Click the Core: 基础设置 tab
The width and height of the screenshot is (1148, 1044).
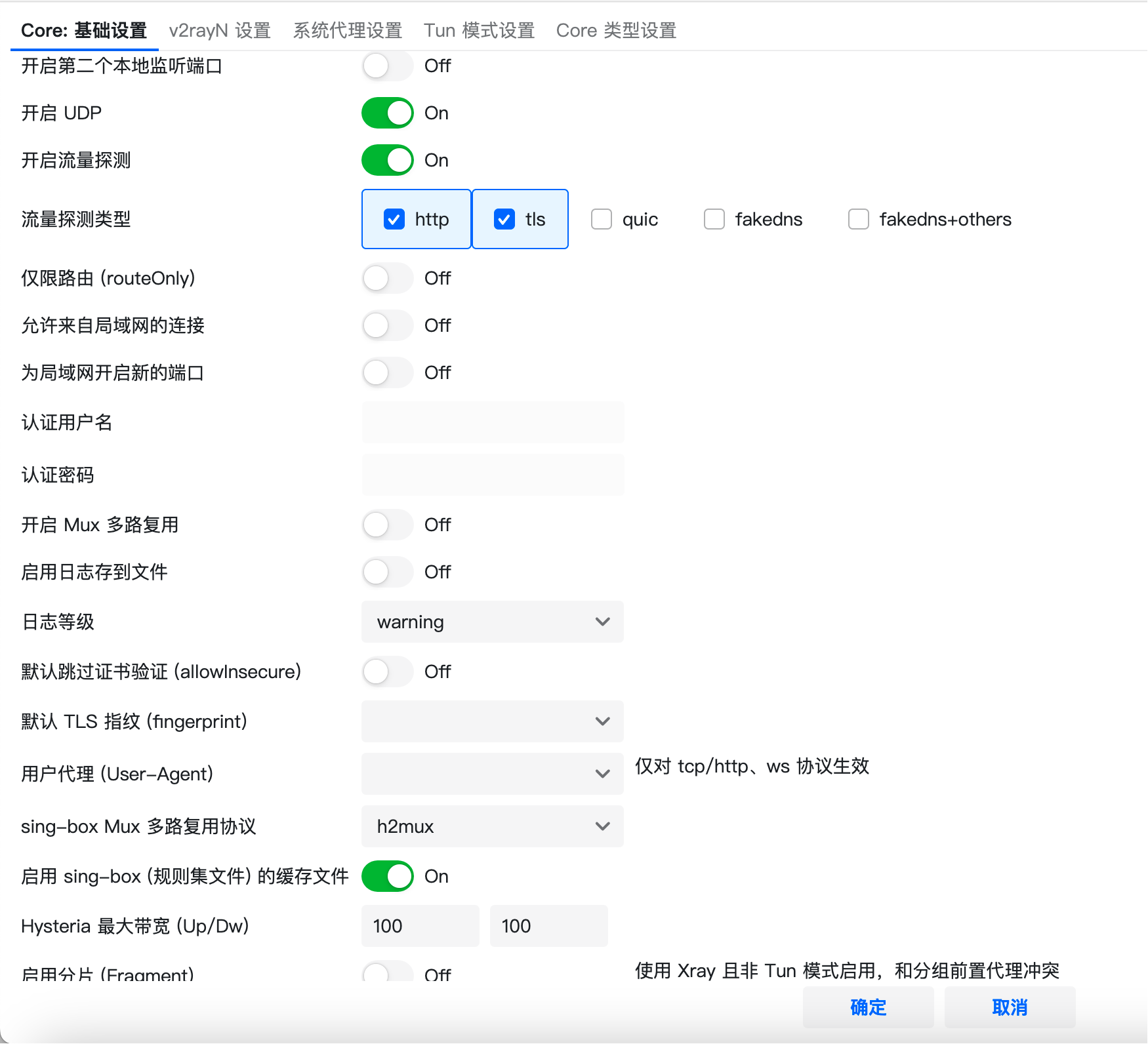[x=84, y=31]
